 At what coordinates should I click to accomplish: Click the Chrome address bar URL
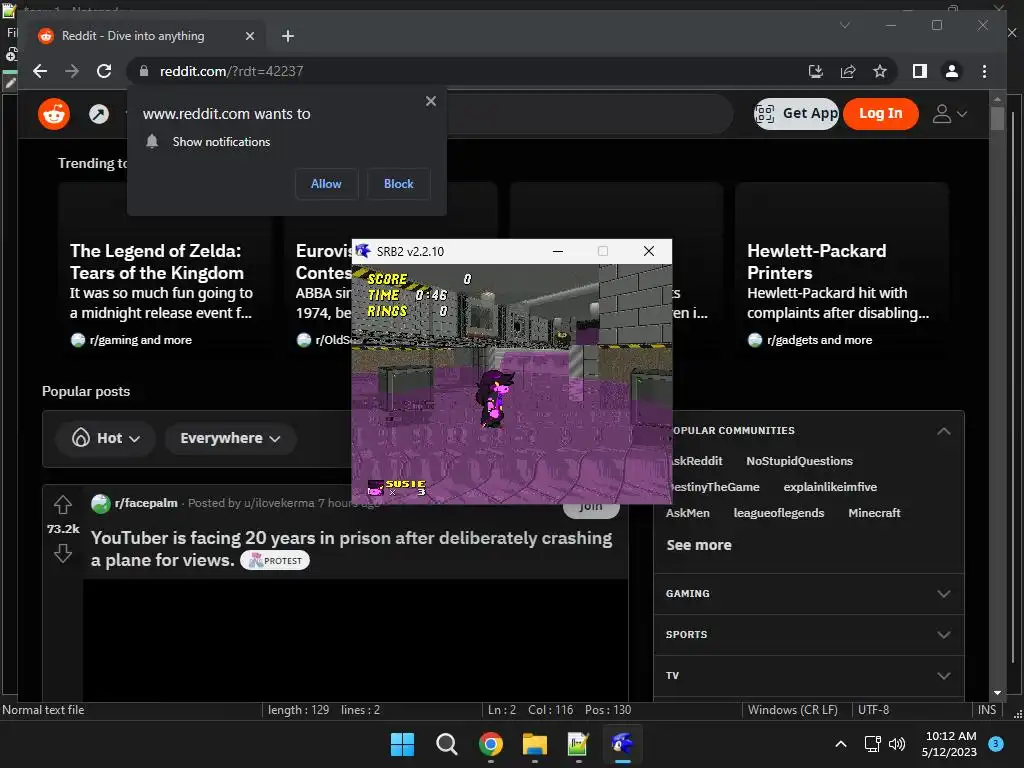coord(231,71)
